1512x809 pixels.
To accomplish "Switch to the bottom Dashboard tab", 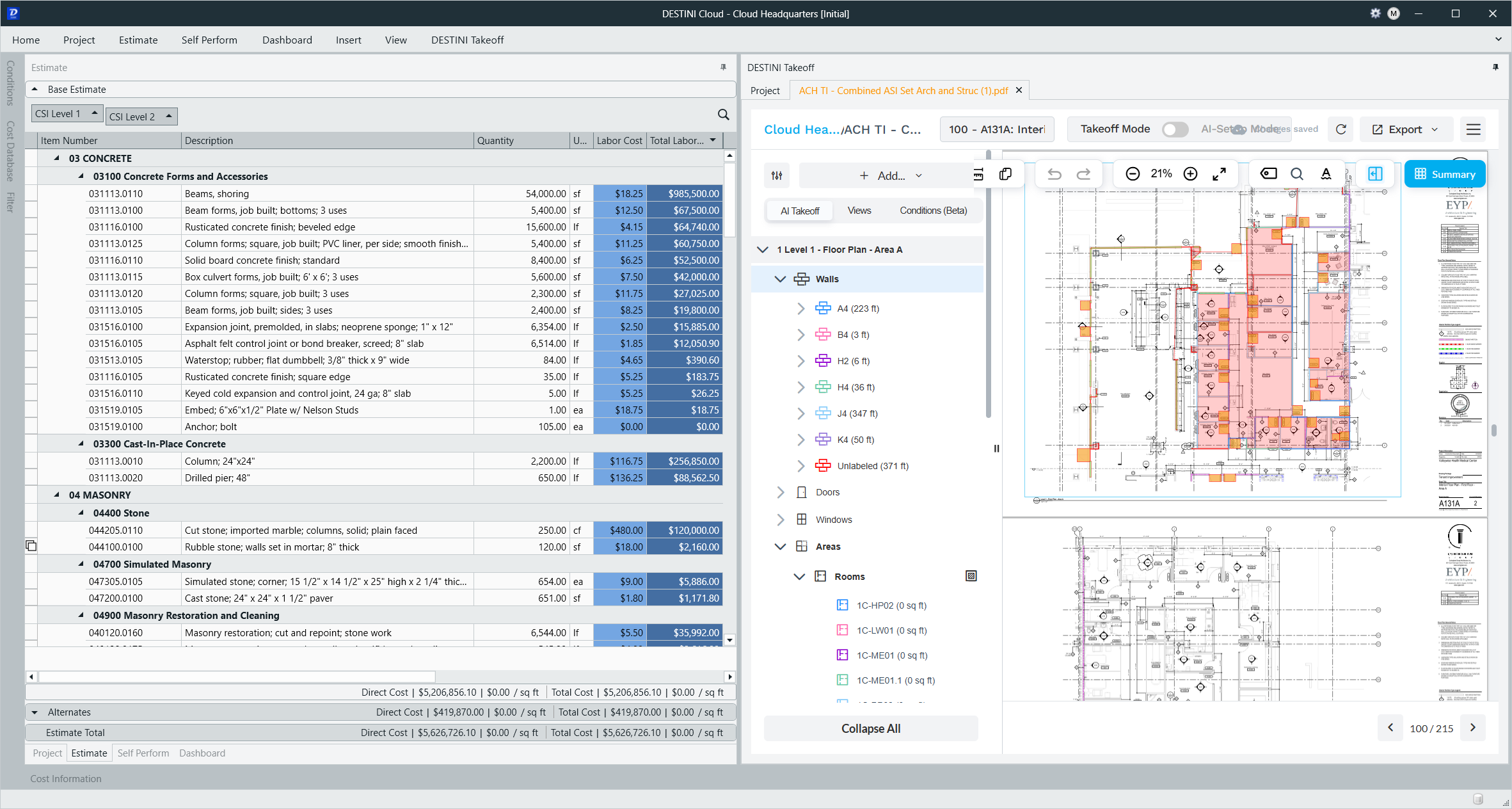I will 202,753.
